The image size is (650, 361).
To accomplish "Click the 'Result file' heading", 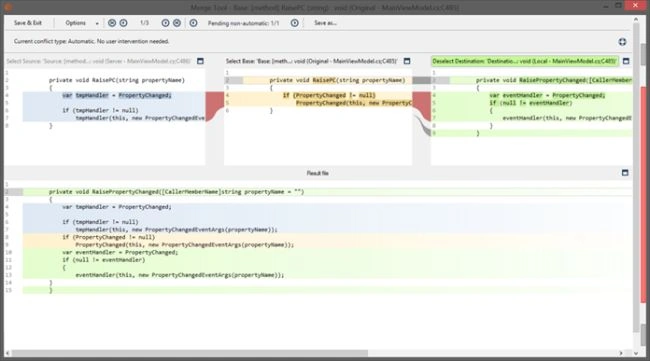I will (x=318, y=173).
